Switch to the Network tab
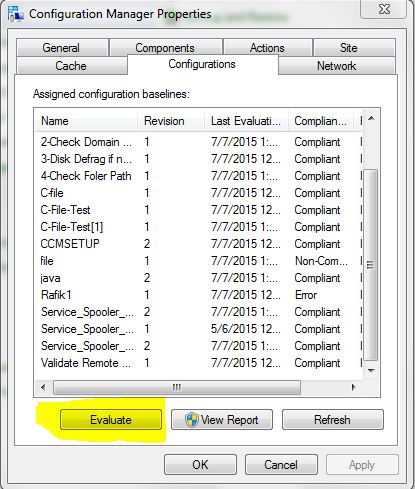This screenshot has width=415, height=489. pos(337,66)
